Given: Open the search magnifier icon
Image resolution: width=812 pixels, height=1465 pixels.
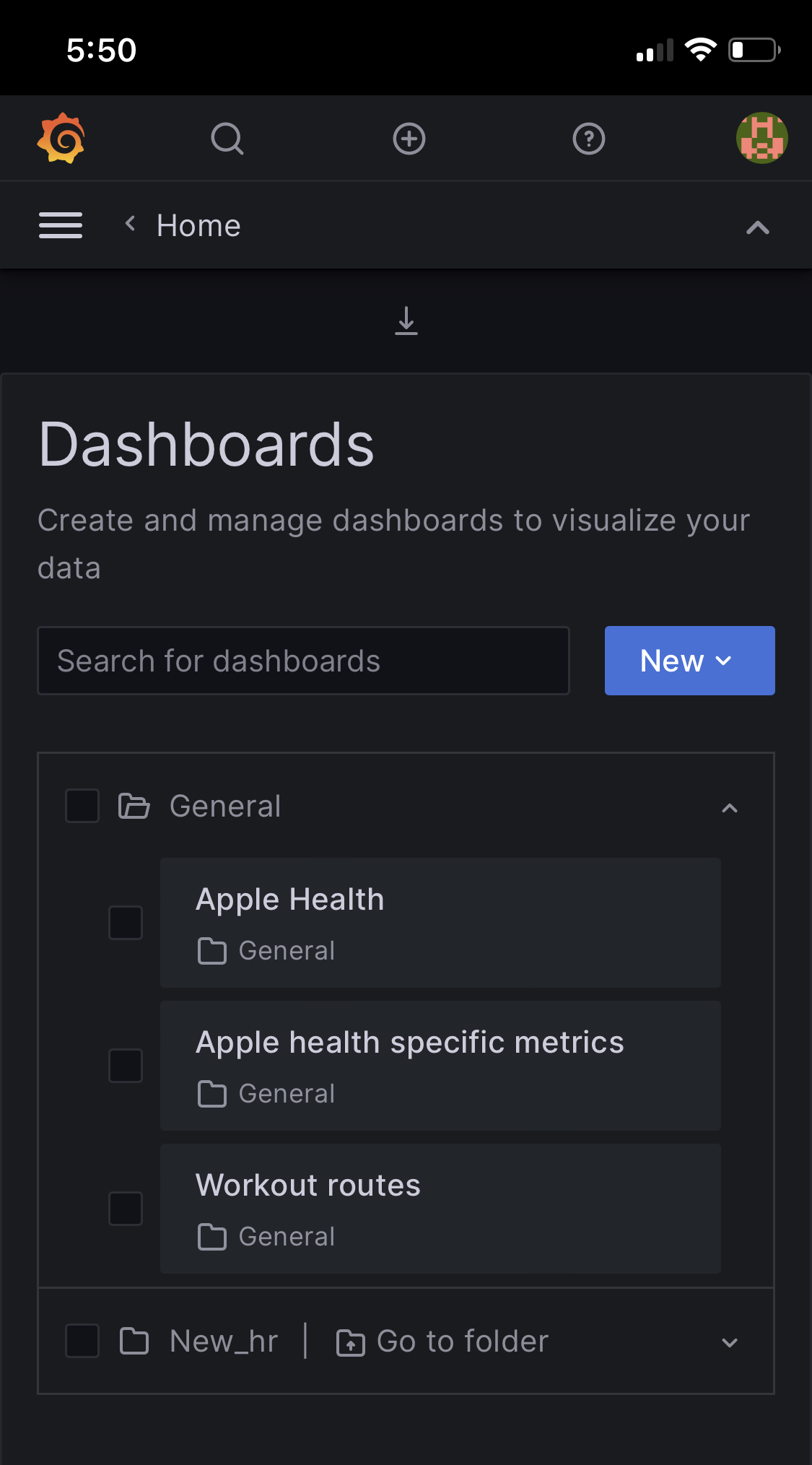Looking at the screenshot, I should 227,139.
